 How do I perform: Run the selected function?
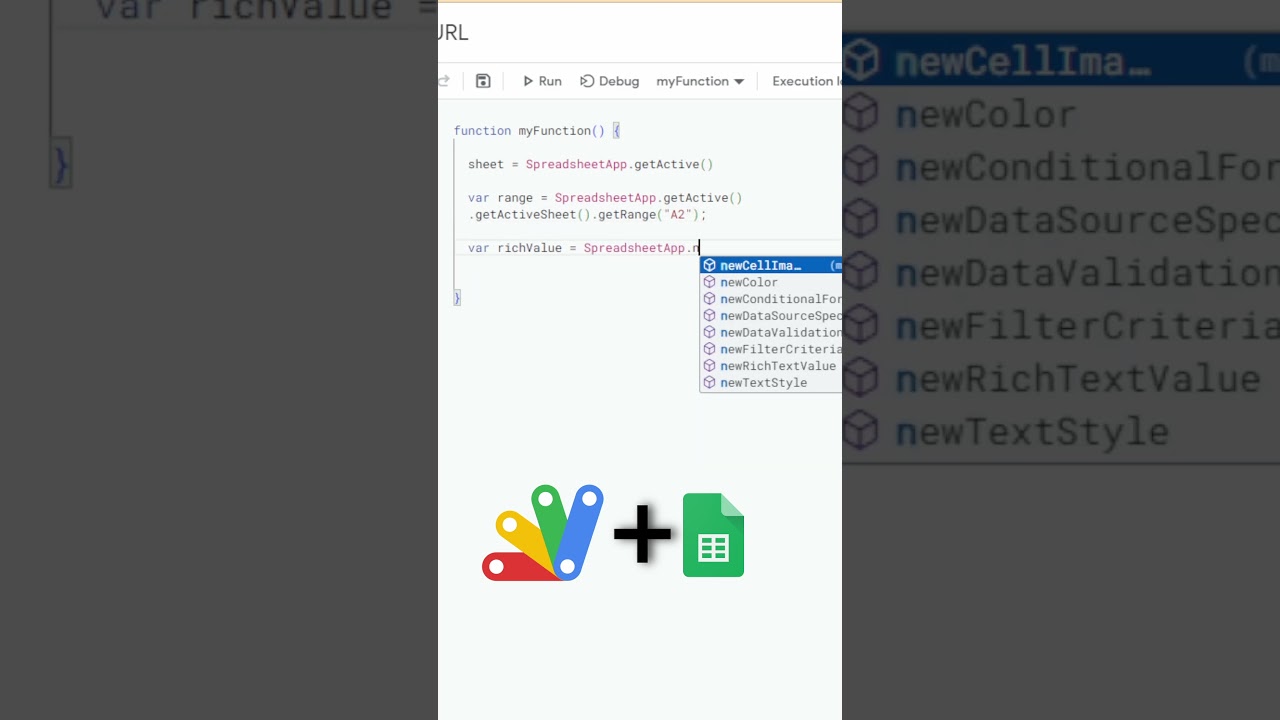[542, 81]
